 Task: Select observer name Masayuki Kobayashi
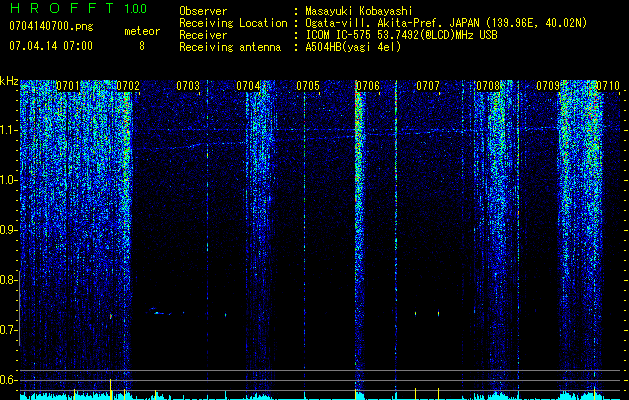pos(359,11)
